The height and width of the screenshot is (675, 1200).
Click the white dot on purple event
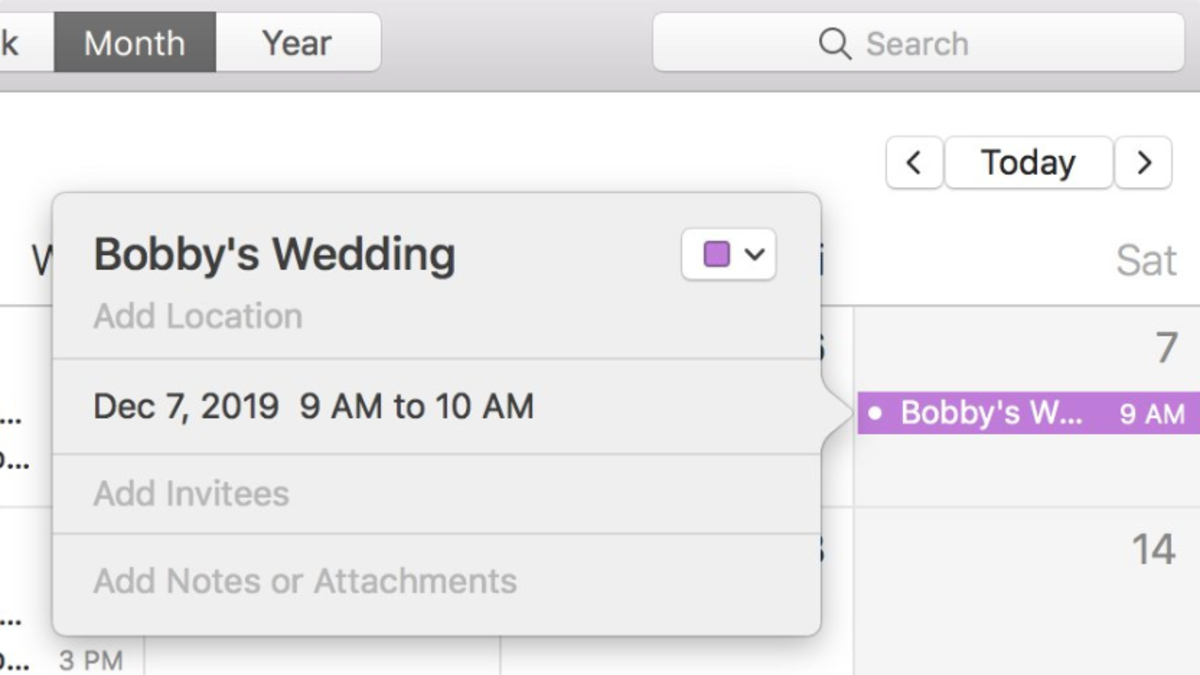pos(876,413)
